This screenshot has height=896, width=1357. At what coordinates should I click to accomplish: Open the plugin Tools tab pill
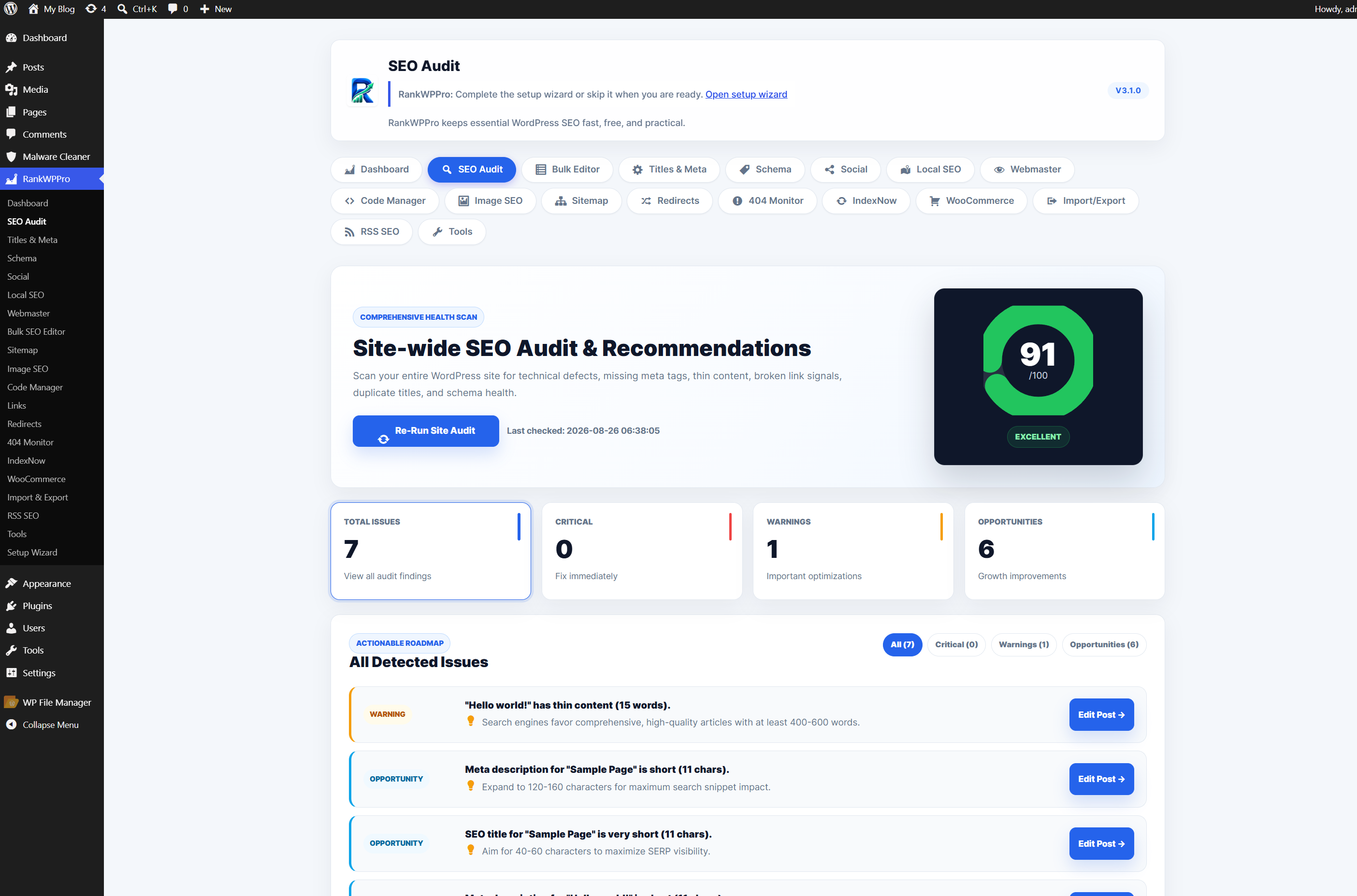pyautogui.click(x=451, y=232)
